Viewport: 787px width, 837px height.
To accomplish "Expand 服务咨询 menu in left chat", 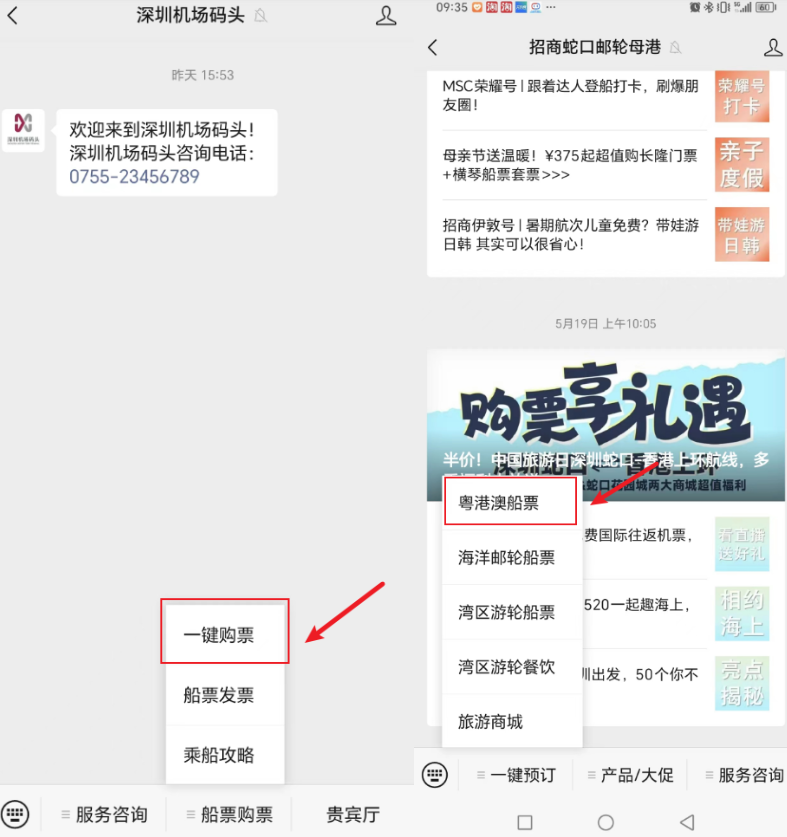I will click(x=104, y=814).
